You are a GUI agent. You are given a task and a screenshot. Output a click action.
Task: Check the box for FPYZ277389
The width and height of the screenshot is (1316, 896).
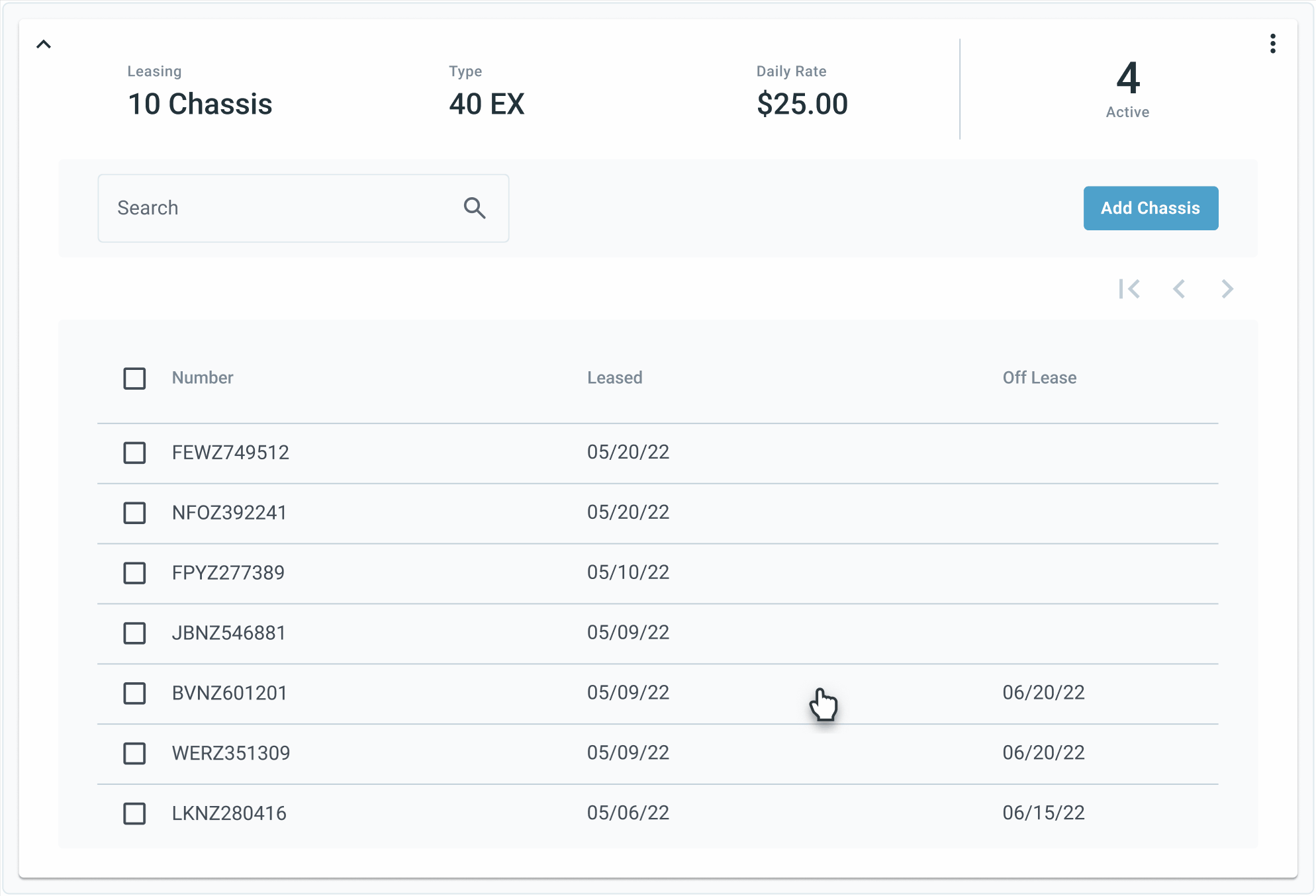click(134, 573)
